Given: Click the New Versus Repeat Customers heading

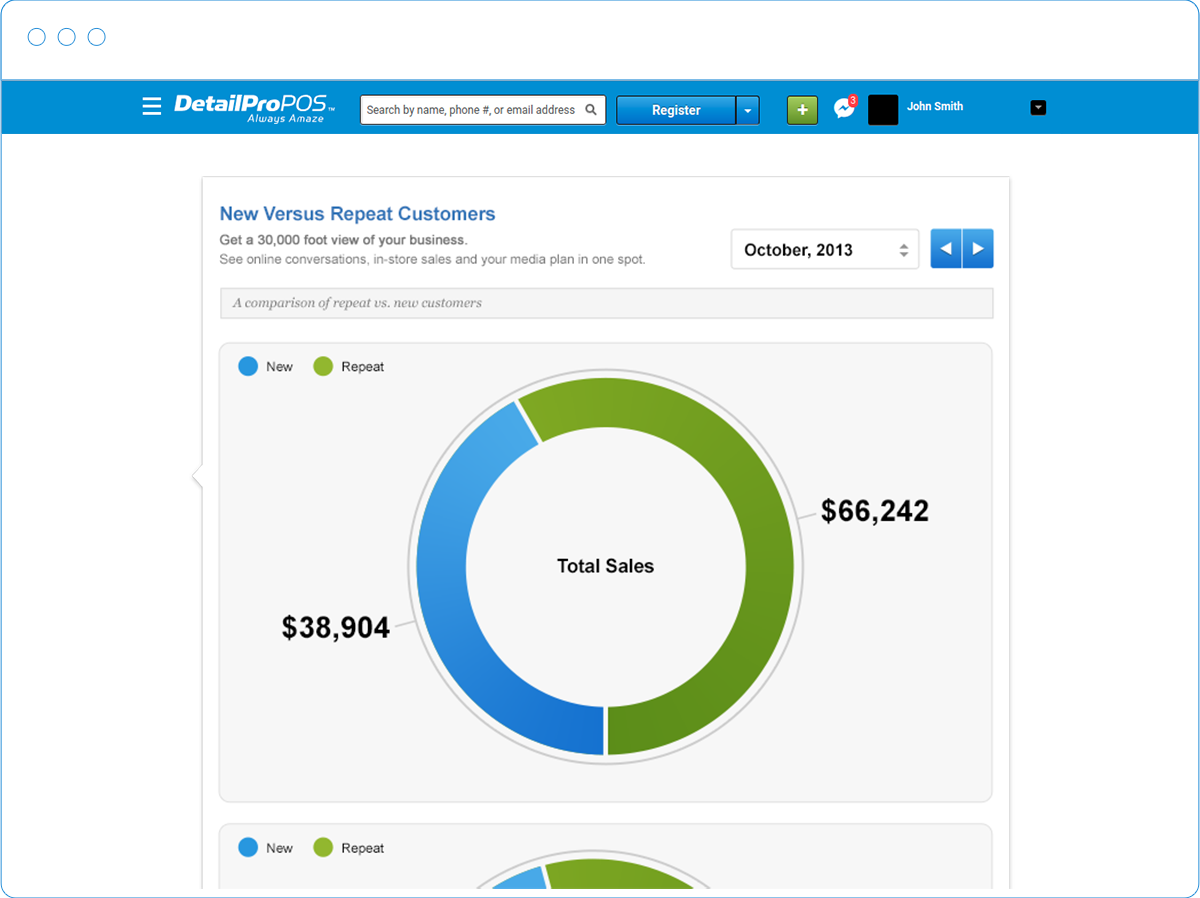Looking at the screenshot, I should (357, 214).
